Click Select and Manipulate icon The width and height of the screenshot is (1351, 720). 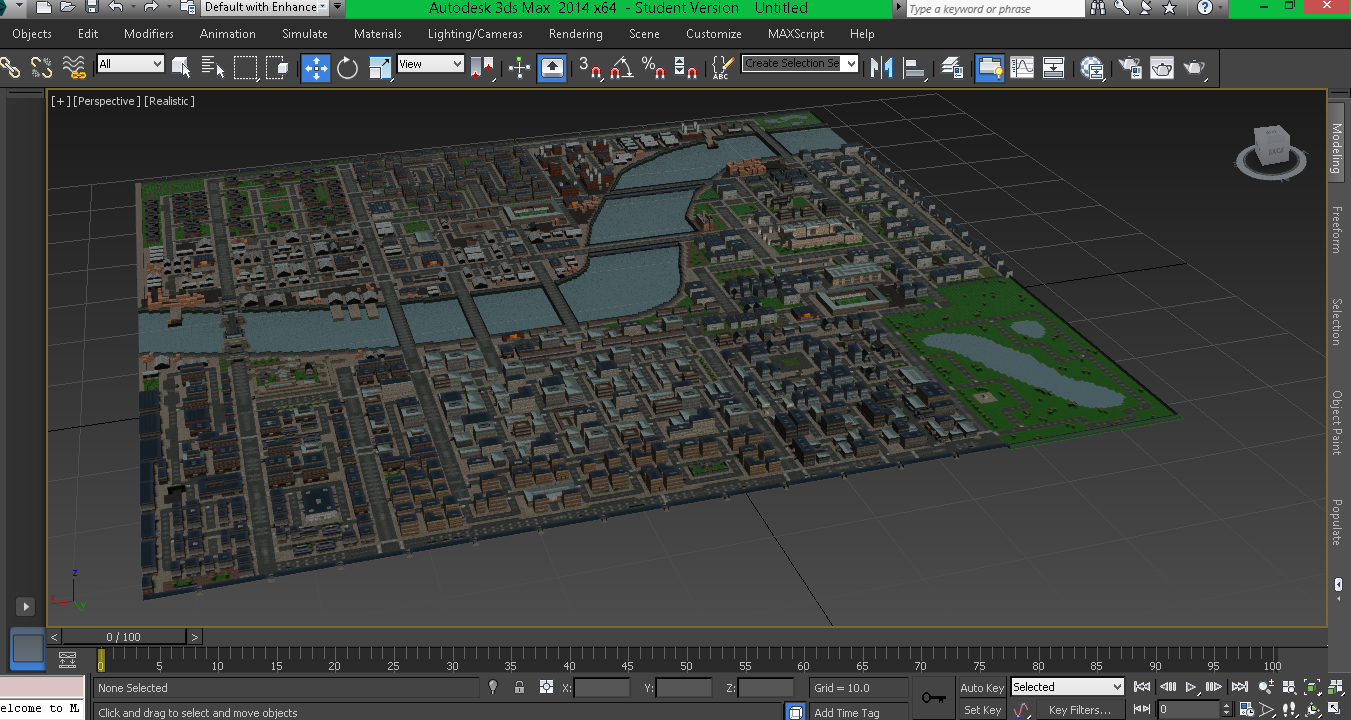pos(519,68)
